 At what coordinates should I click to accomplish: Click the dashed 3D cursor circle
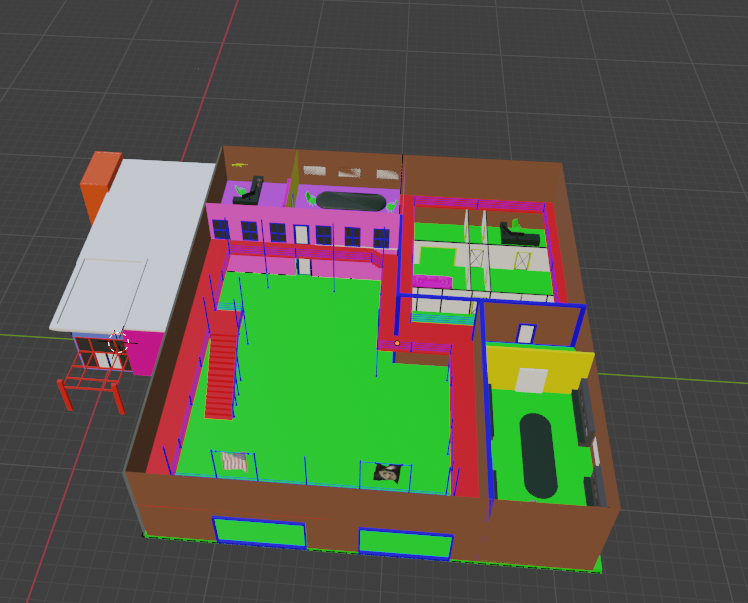pyautogui.click(x=118, y=343)
